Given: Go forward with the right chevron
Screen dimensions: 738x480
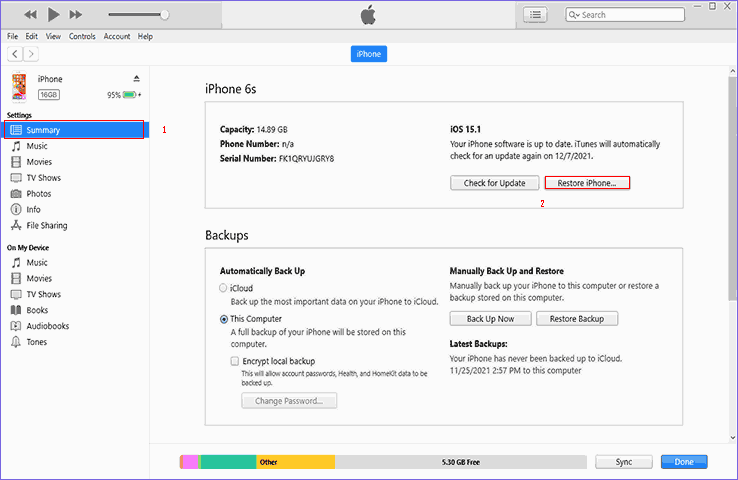Looking at the screenshot, I should (x=31, y=54).
